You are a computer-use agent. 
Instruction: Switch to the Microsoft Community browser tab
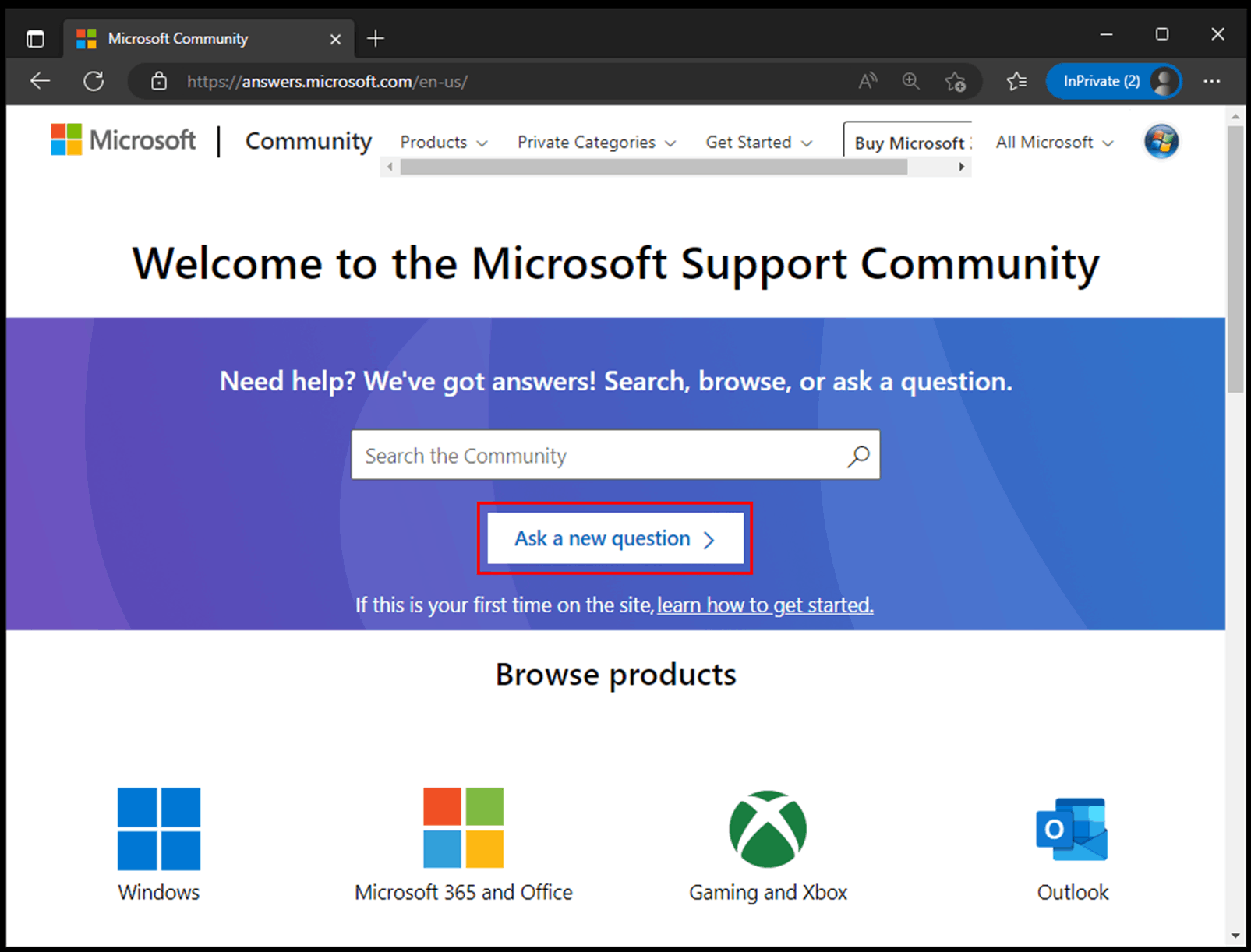pyautogui.click(x=195, y=38)
